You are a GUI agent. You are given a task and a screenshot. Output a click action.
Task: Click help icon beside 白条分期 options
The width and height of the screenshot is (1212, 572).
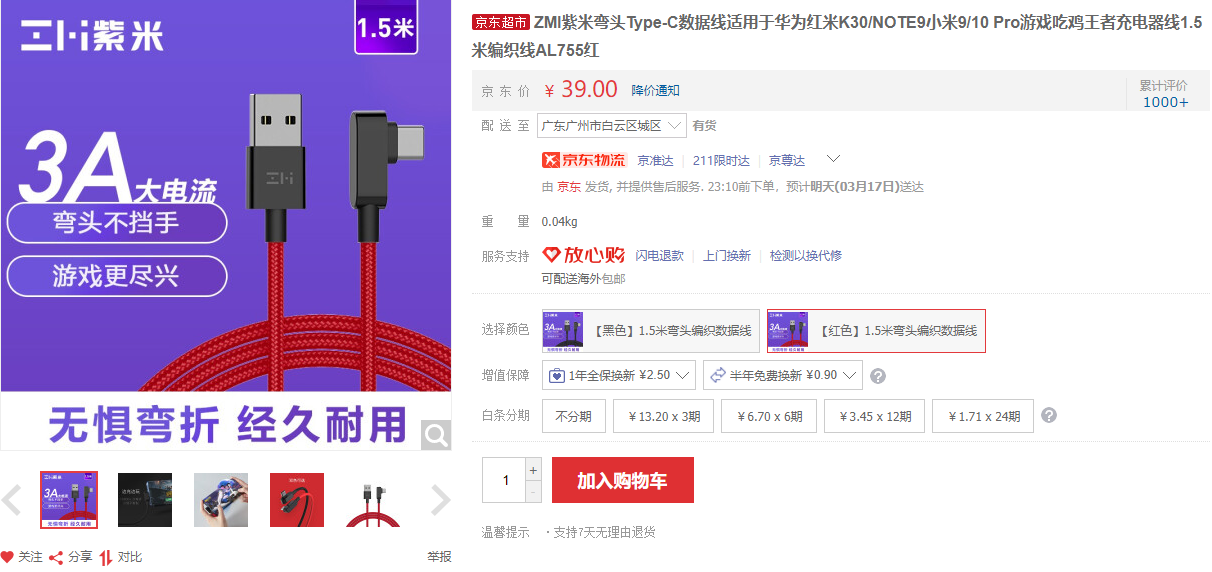pyautogui.click(x=1049, y=415)
